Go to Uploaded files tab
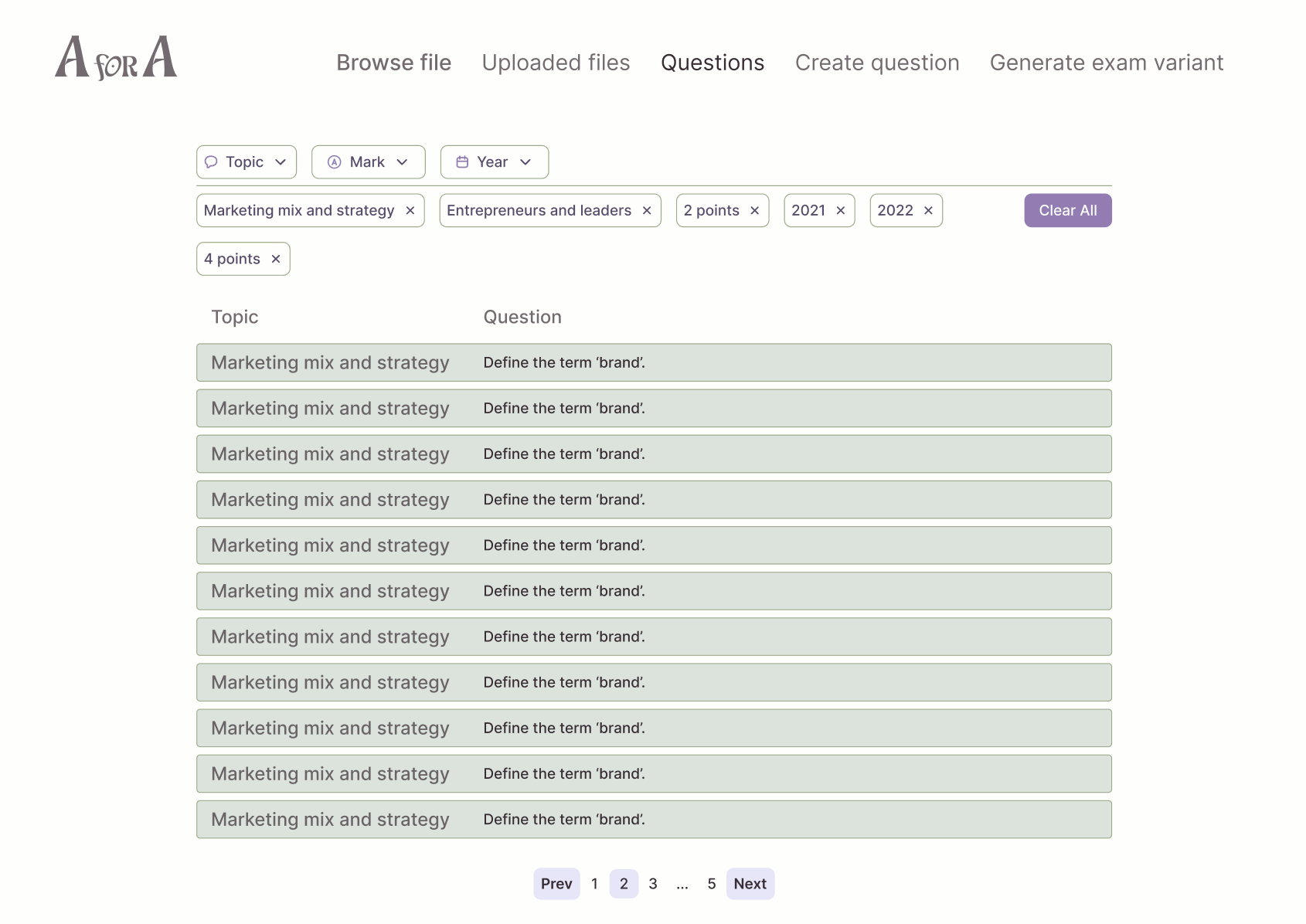This screenshot has height=924, width=1306. (556, 63)
